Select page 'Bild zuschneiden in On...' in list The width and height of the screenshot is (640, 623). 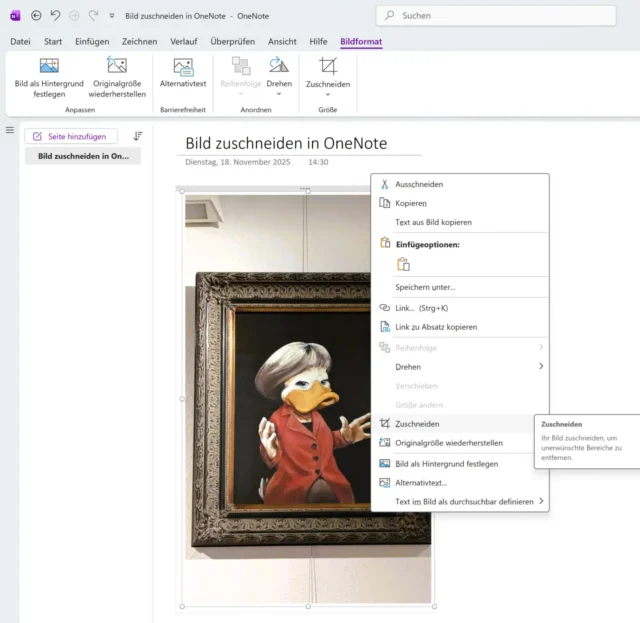(x=83, y=156)
